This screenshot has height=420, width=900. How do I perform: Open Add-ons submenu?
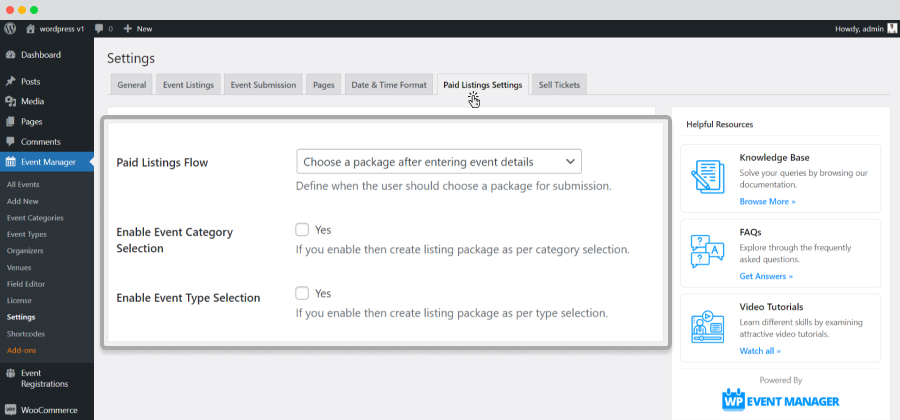(21, 350)
